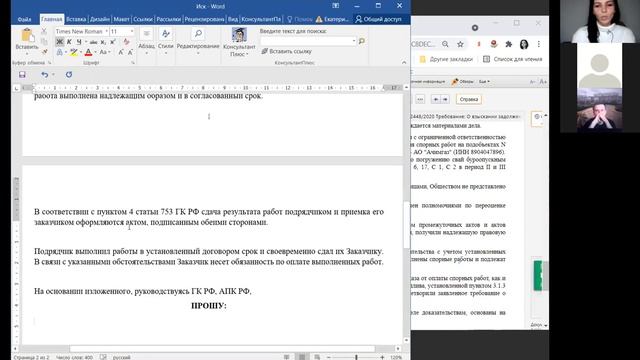This screenshot has height=360, width=640.
Task: Switch to Ссылки ribbon tab
Action: [143, 19]
